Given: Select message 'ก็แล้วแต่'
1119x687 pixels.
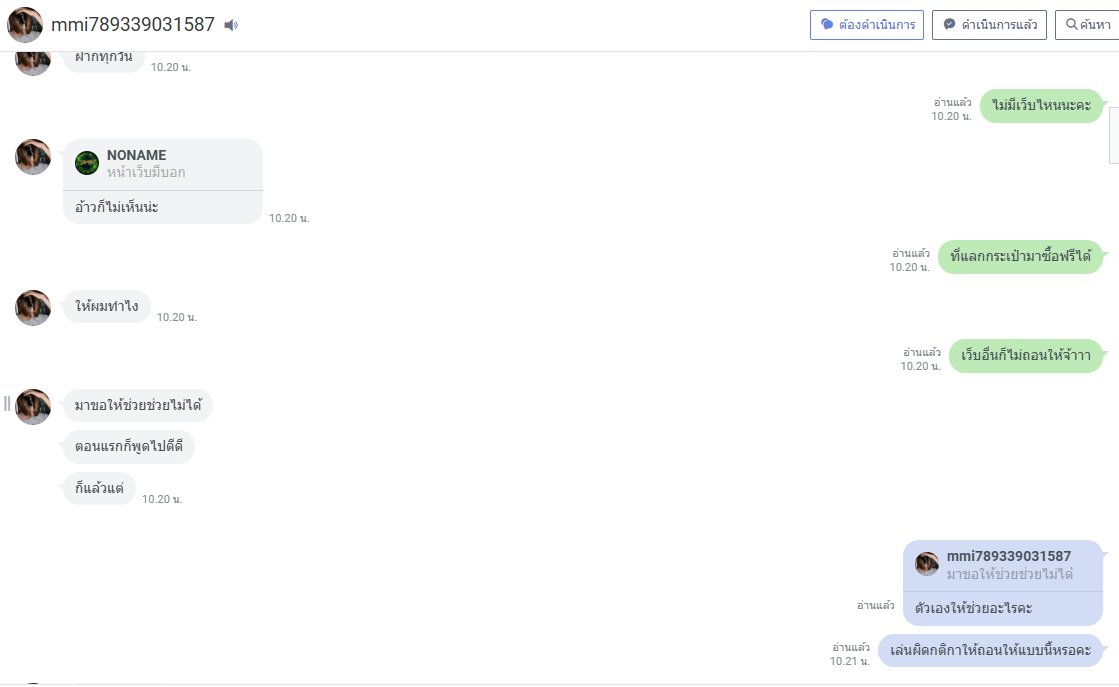Looking at the screenshot, I should coord(99,489).
